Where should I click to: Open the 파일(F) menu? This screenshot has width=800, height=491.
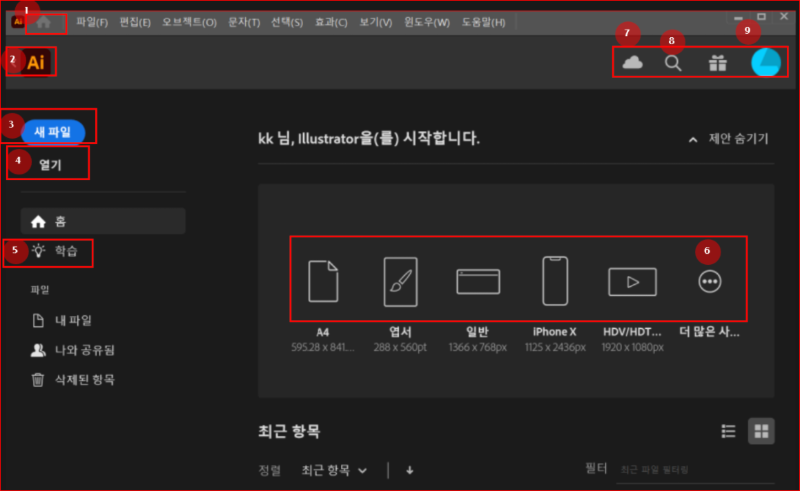coord(92,22)
